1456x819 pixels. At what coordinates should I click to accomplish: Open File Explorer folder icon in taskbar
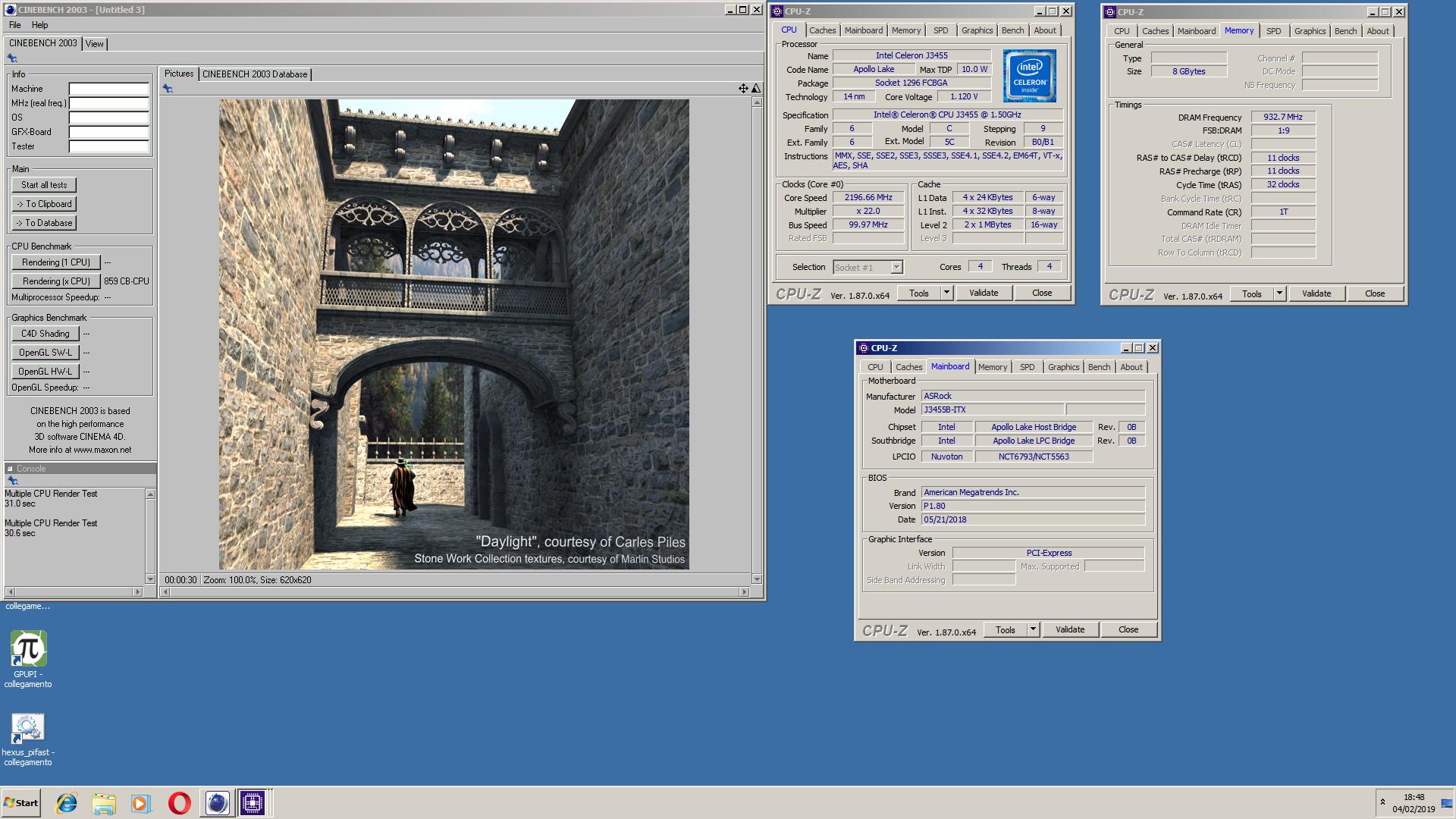[x=104, y=803]
